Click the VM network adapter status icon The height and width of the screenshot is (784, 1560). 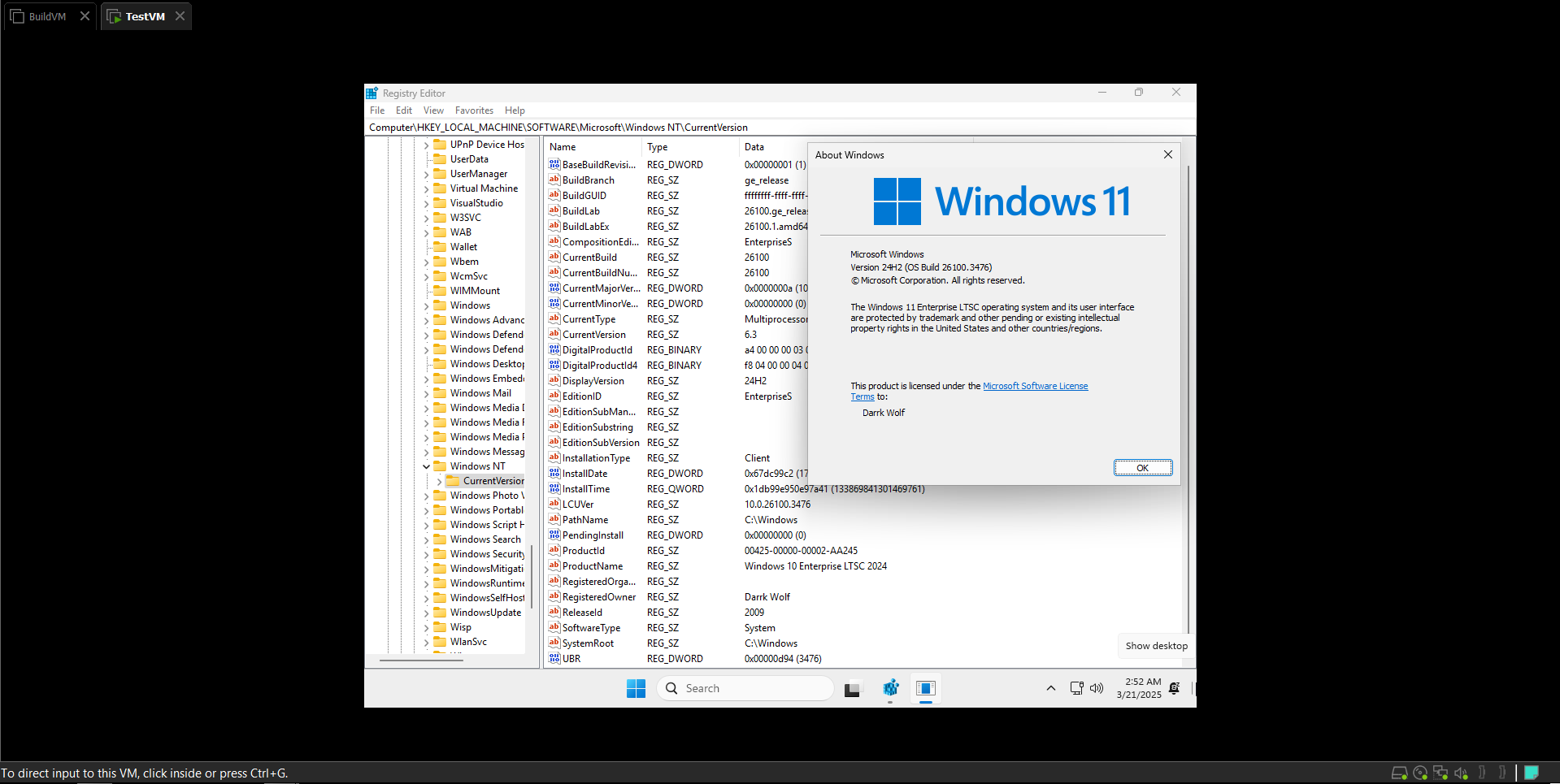(1441, 773)
